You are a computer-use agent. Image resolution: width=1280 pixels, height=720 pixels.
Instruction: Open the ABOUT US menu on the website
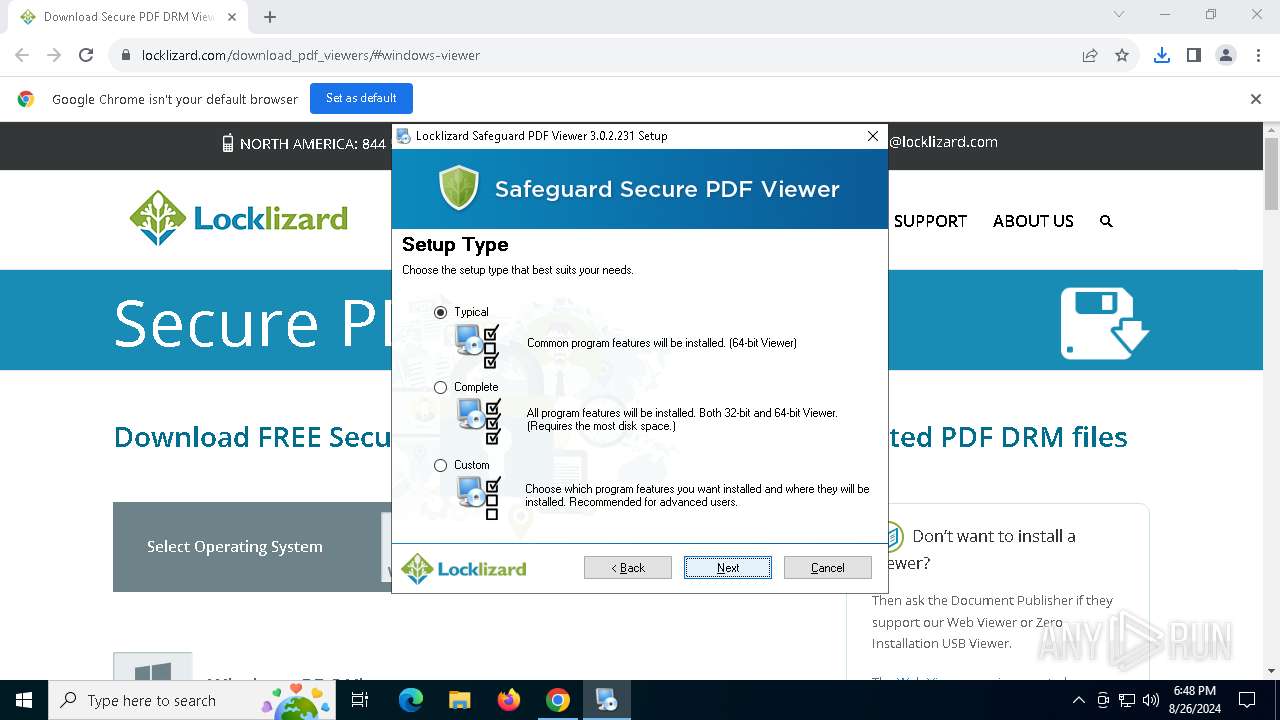coord(1033,221)
